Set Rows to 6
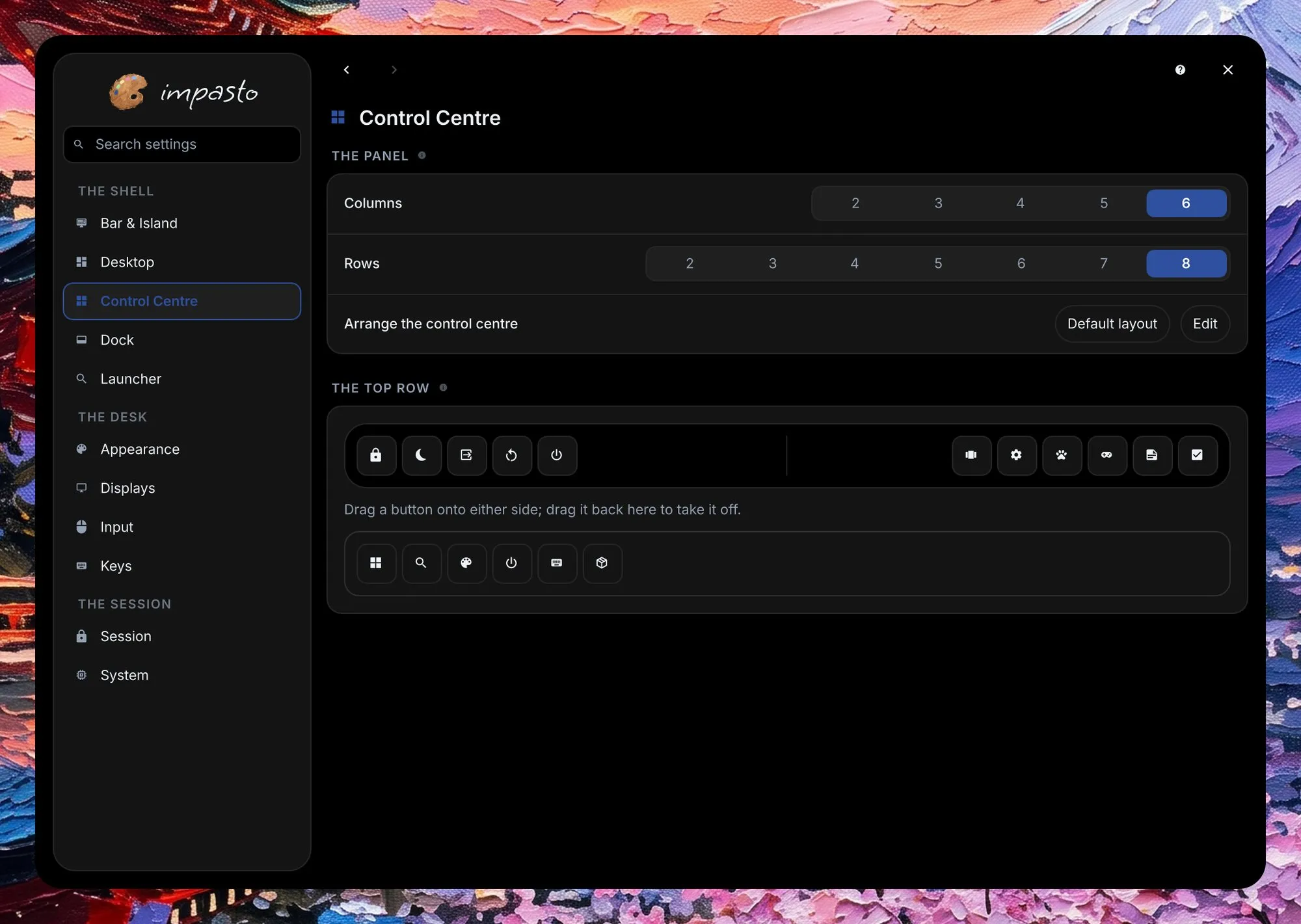The image size is (1301, 924). 1021,263
